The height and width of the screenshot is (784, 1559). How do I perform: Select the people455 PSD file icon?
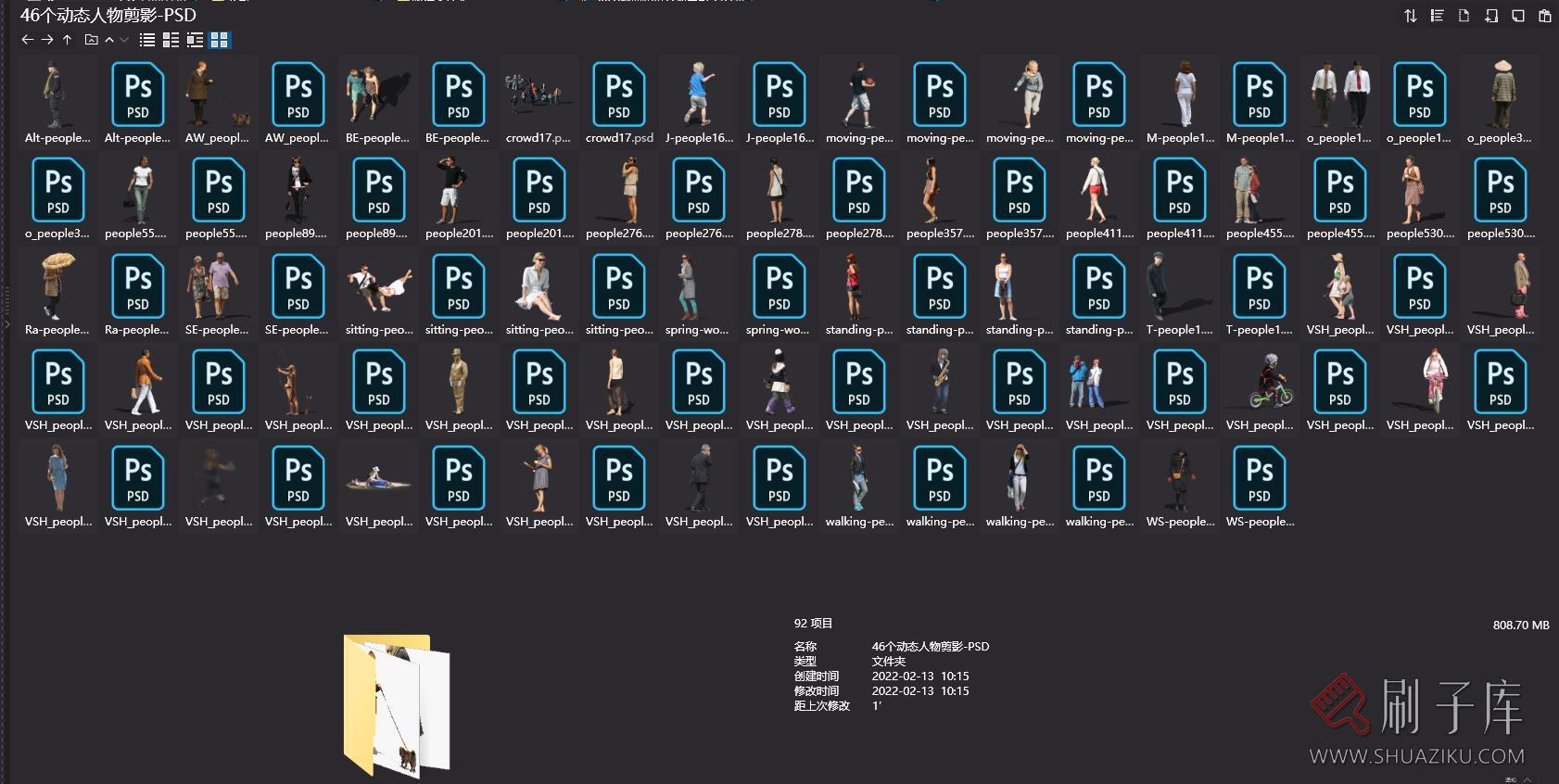pos(1340,190)
